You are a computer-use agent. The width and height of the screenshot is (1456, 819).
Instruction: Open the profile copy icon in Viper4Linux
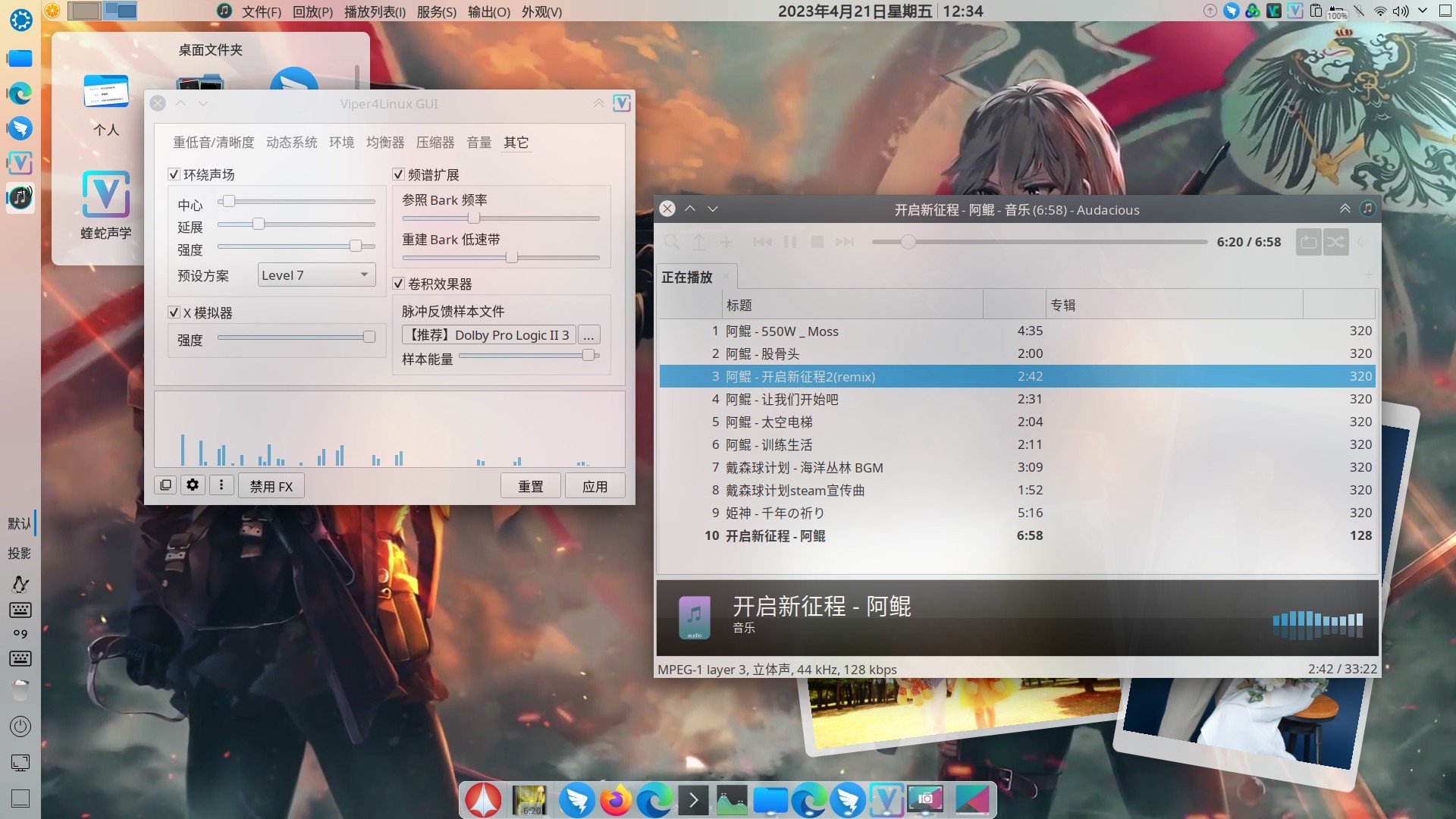tap(165, 485)
